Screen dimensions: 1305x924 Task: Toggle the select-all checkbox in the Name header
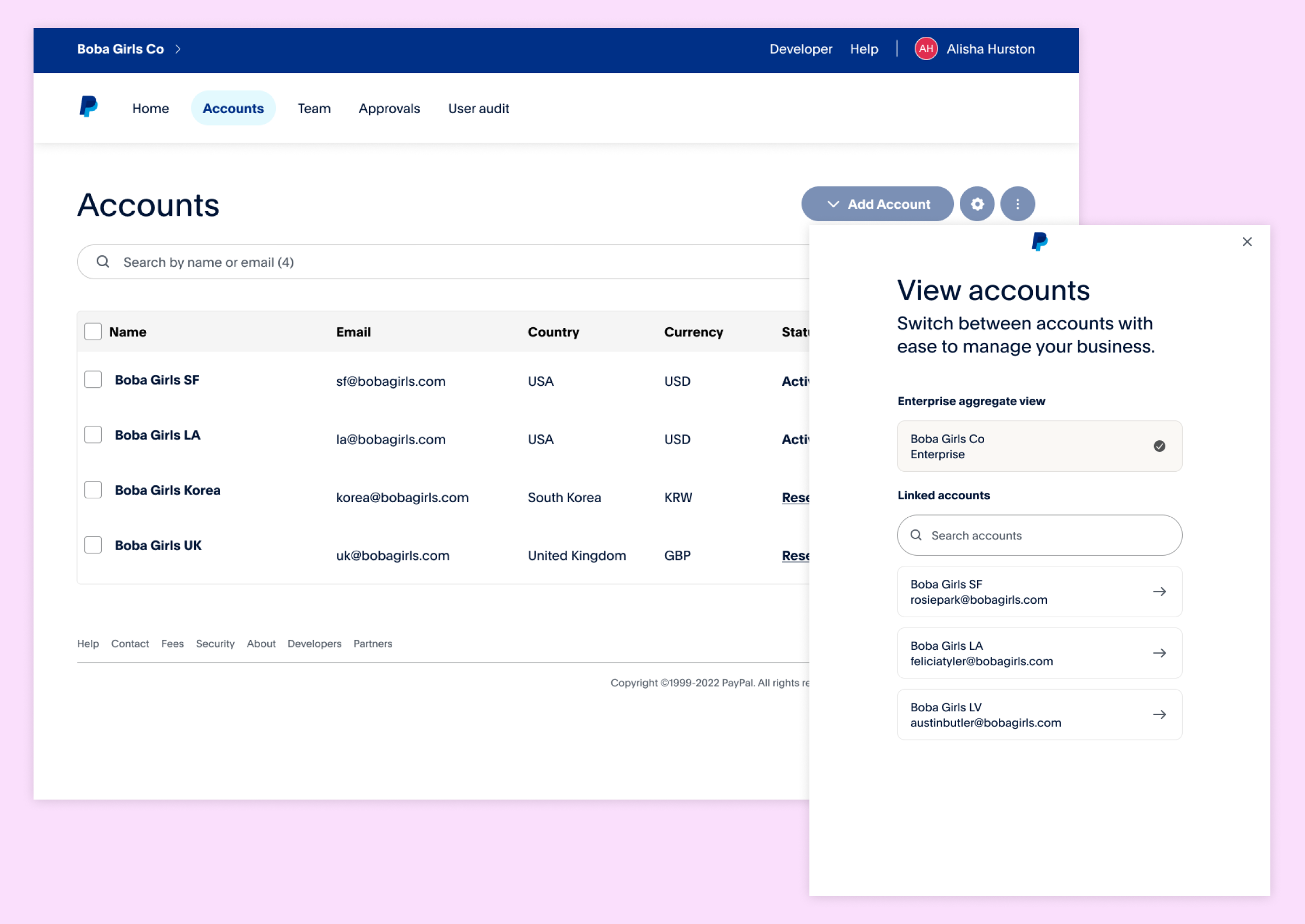tap(93, 332)
